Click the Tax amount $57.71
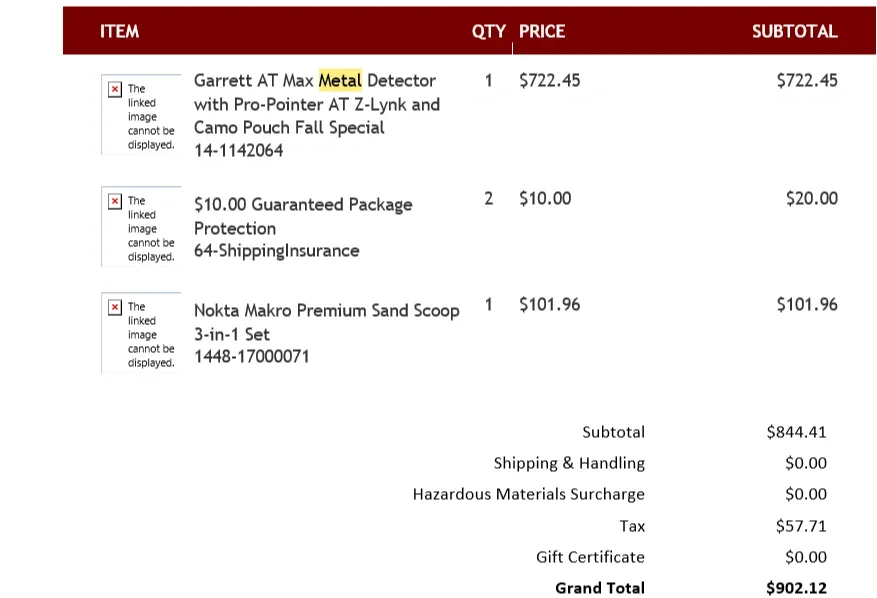This screenshot has width=877, height=598. point(801,526)
